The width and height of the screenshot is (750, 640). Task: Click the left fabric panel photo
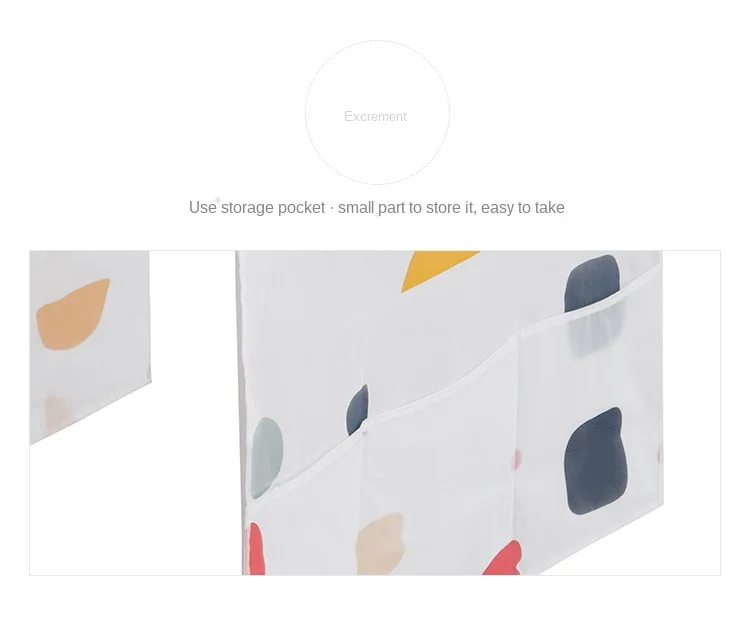pos(90,347)
